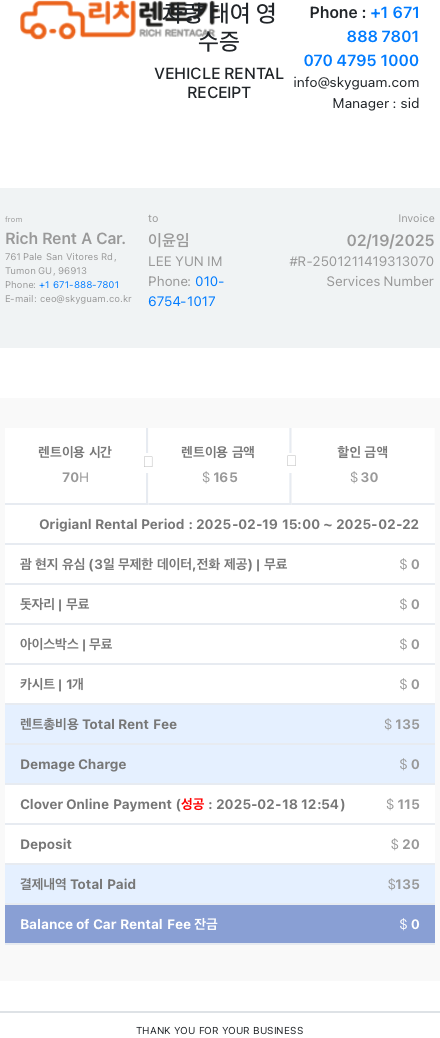
Task: Select the 카시트 1개 row
Action: [220, 684]
